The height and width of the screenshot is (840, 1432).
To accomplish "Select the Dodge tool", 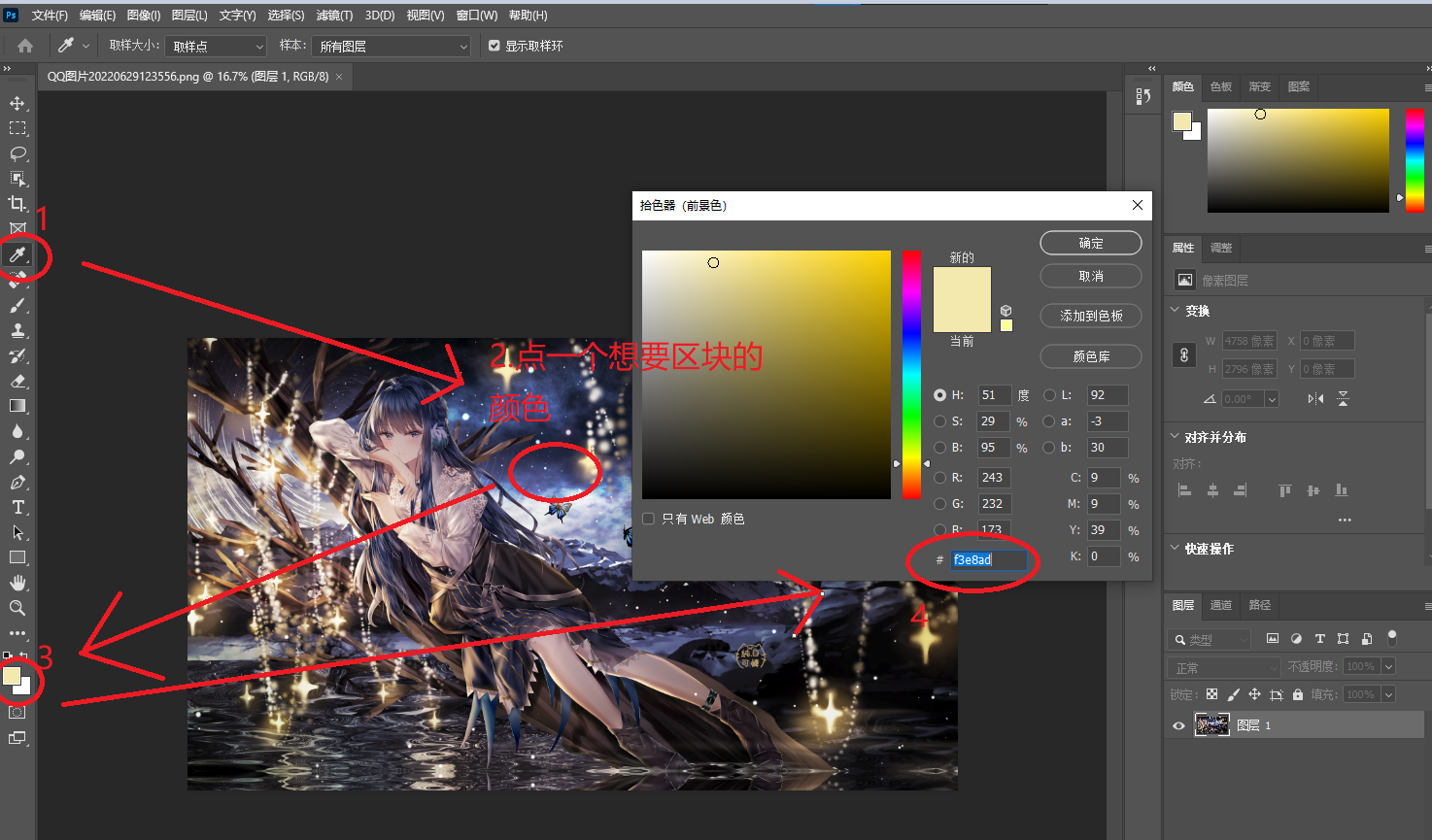I will 17,456.
